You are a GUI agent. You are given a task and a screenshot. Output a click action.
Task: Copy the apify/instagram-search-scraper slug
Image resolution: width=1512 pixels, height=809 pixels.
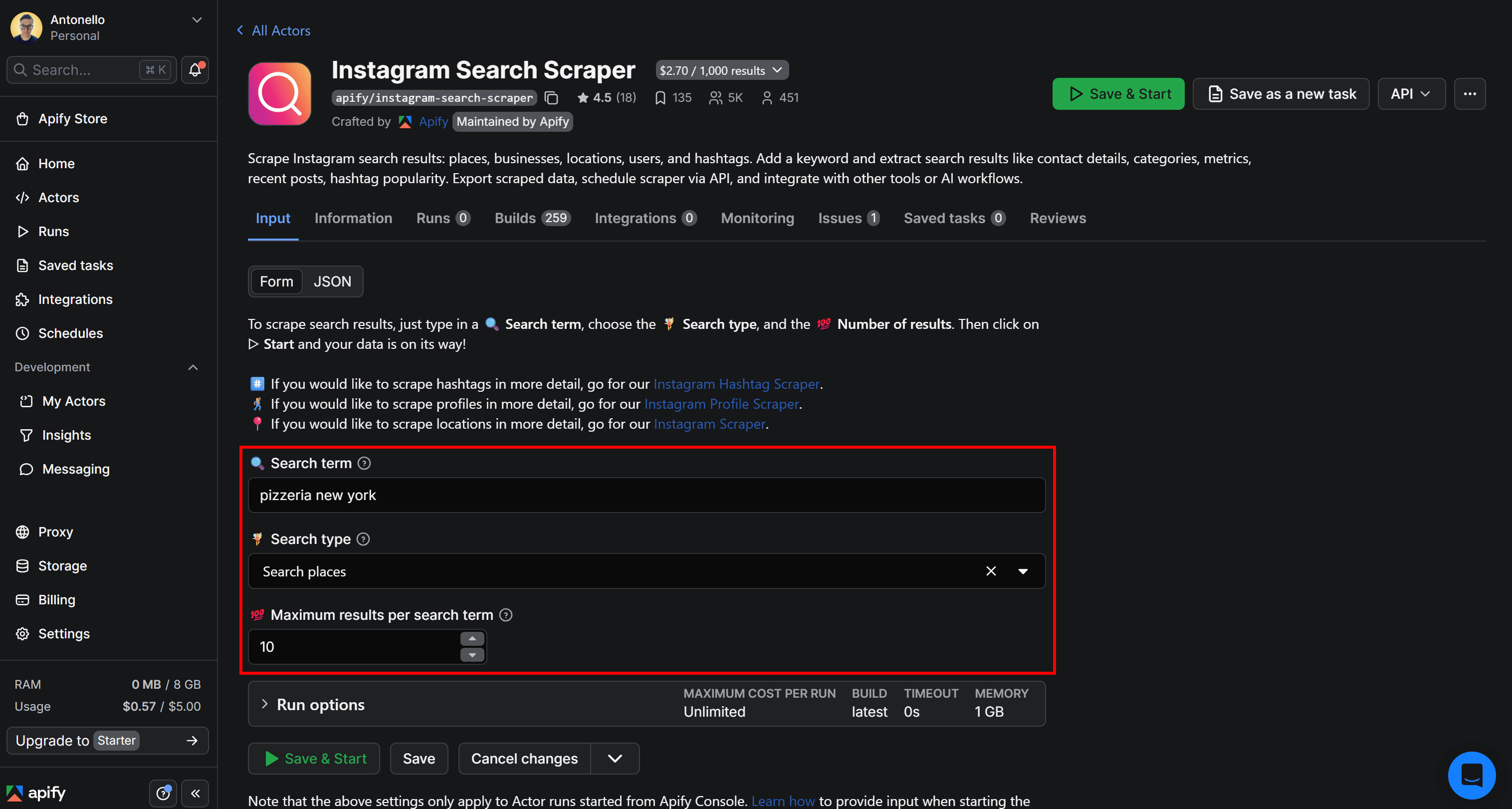(551, 97)
